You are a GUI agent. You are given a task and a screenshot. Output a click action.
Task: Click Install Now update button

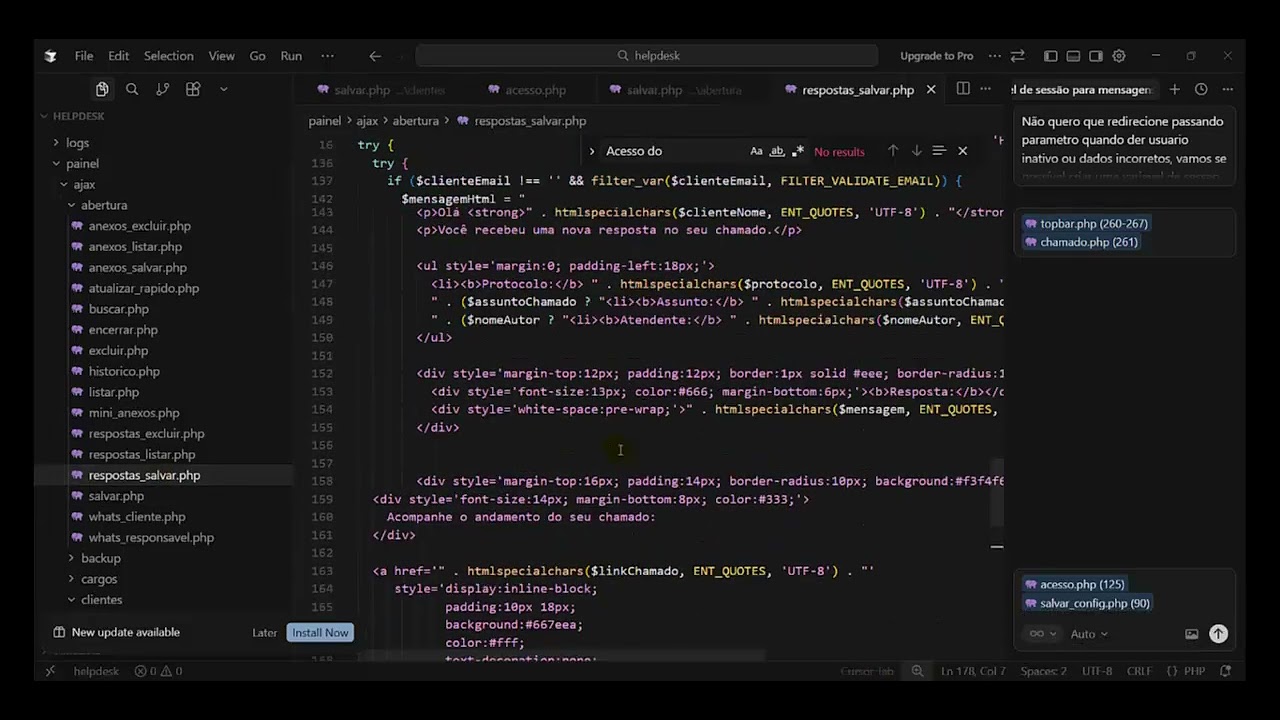pyautogui.click(x=320, y=632)
